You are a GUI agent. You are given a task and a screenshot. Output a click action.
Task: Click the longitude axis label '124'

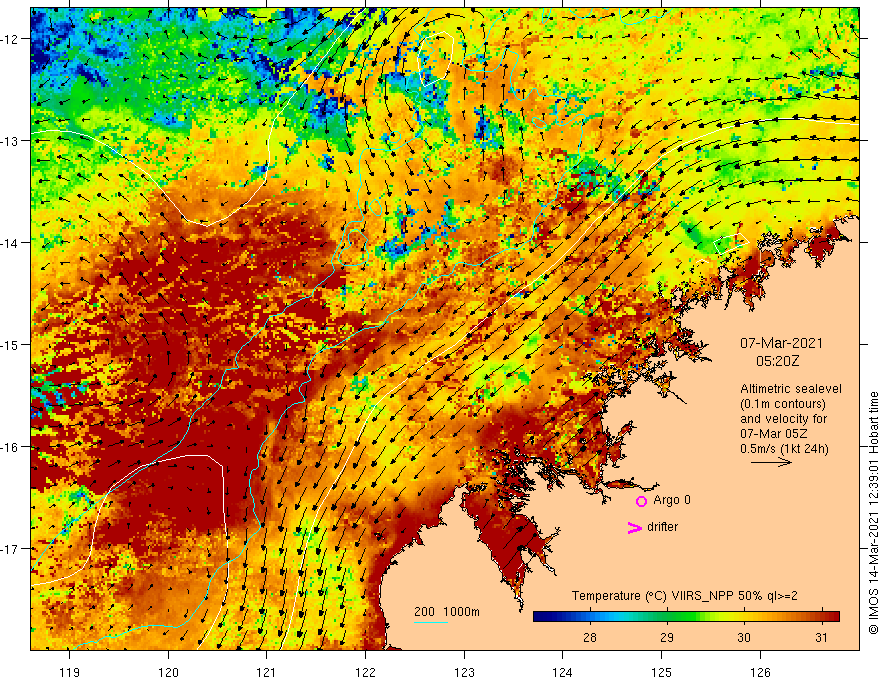tap(563, 672)
